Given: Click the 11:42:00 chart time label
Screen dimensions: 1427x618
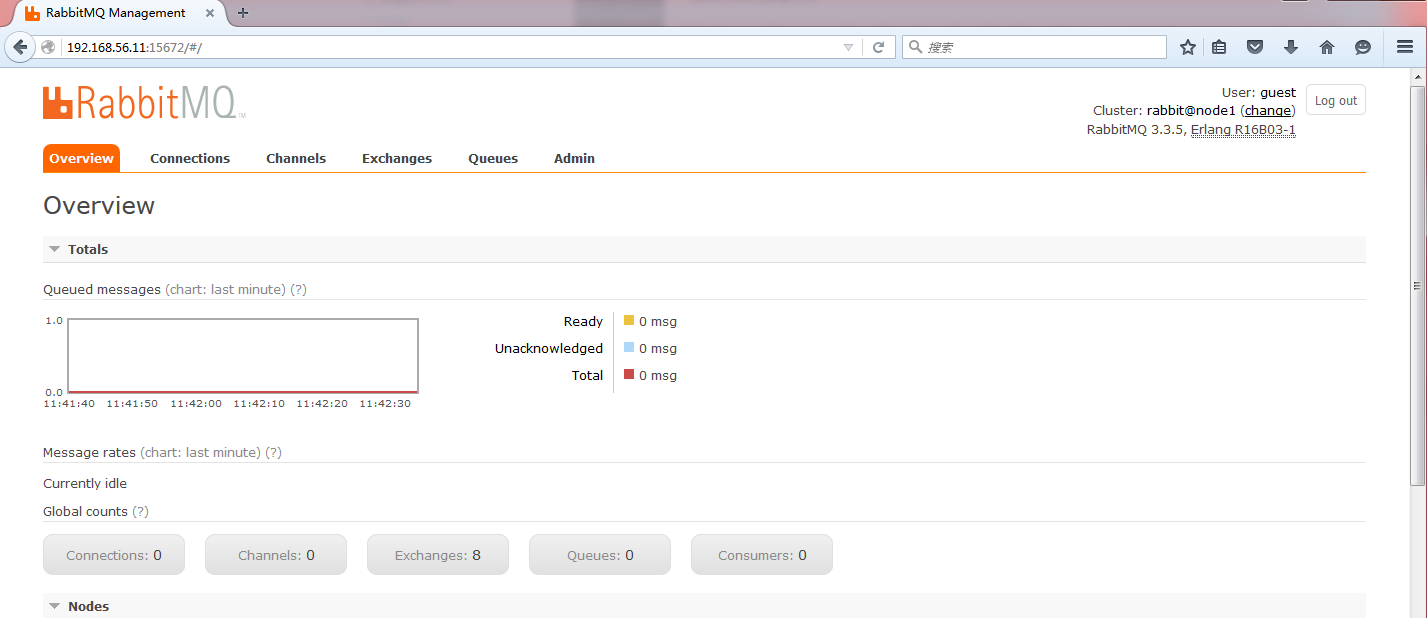Looking at the screenshot, I should click(x=196, y=403).
